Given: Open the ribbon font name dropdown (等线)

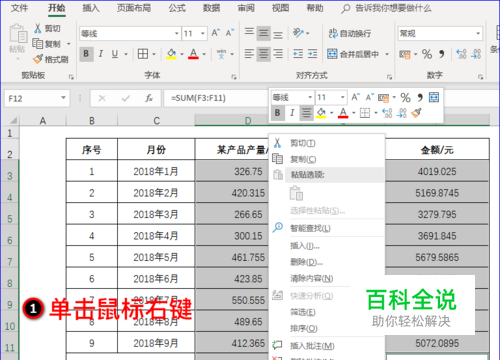Looking at the screenshot, I should click(x=177, y=33).
